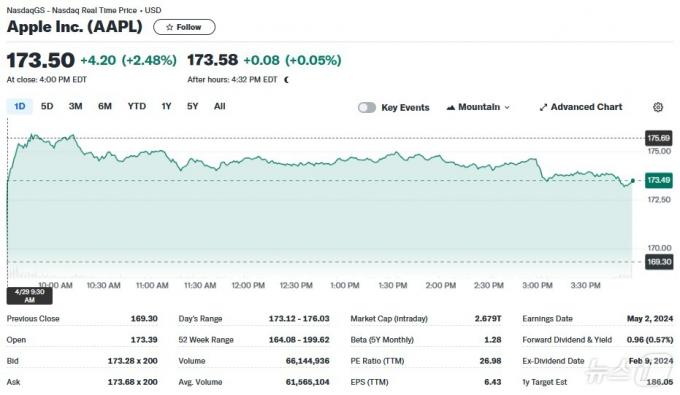Open chart settings gear icon
The width and height of the screenshot is (680, 395).
pyautogui.click(x=658, y=107)
